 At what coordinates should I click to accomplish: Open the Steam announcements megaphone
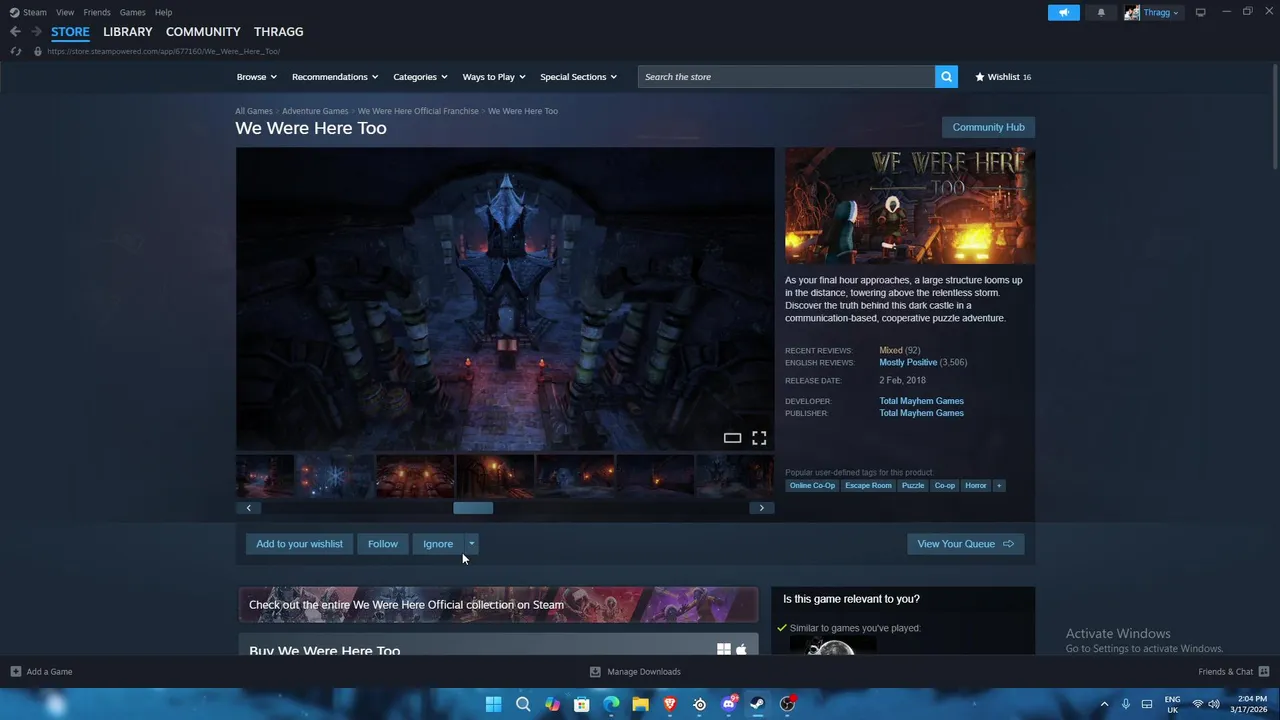[1064, 13]
